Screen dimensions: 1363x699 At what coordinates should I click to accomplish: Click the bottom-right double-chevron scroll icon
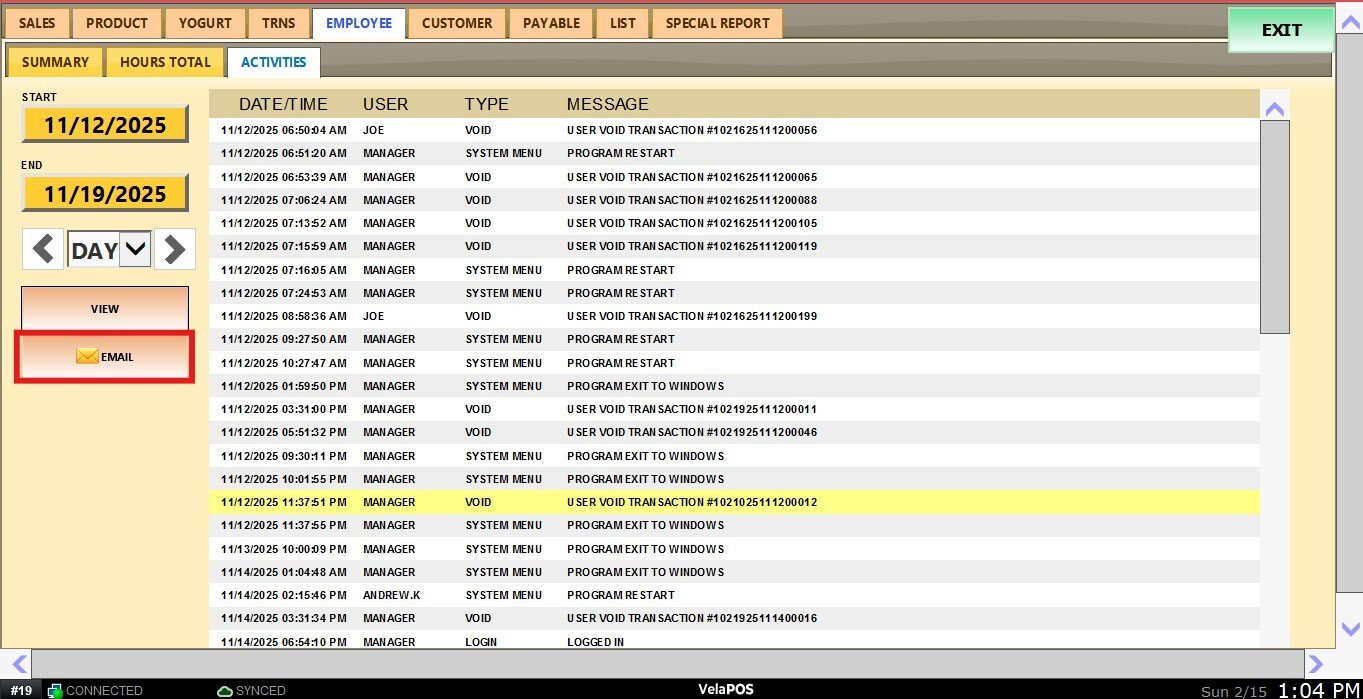click(1316, 663)
